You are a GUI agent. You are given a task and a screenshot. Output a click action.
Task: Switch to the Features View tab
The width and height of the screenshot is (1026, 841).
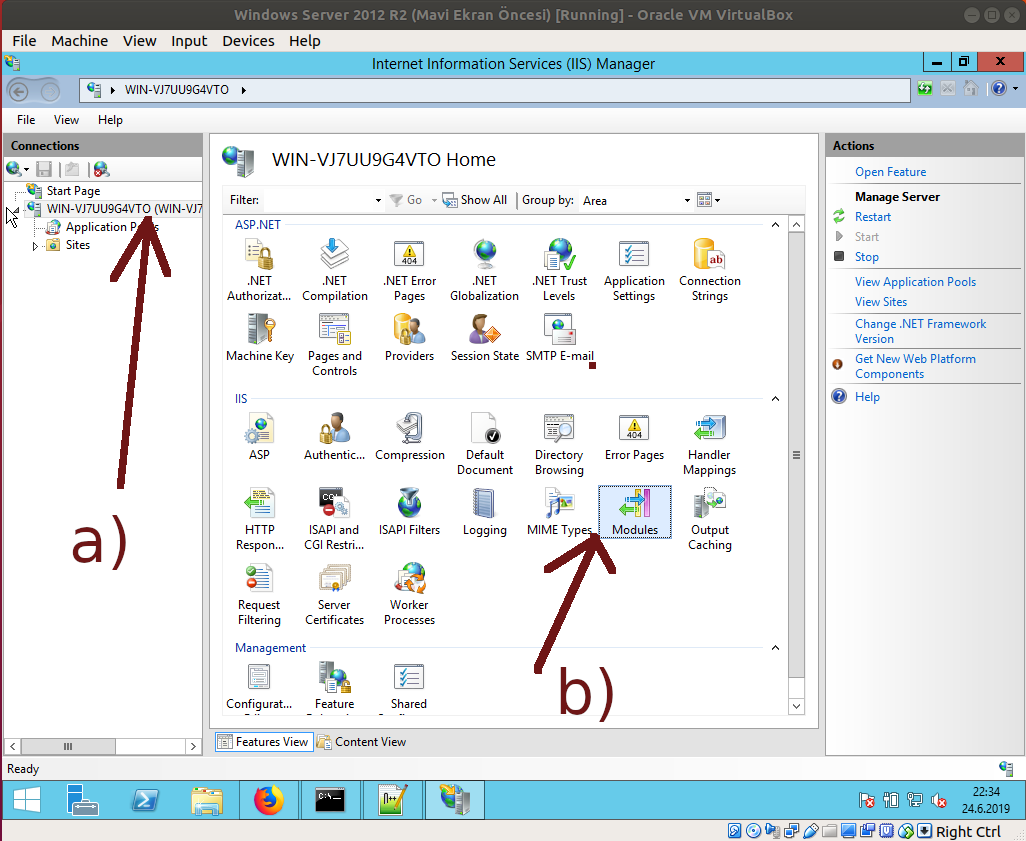click(264, 742)
